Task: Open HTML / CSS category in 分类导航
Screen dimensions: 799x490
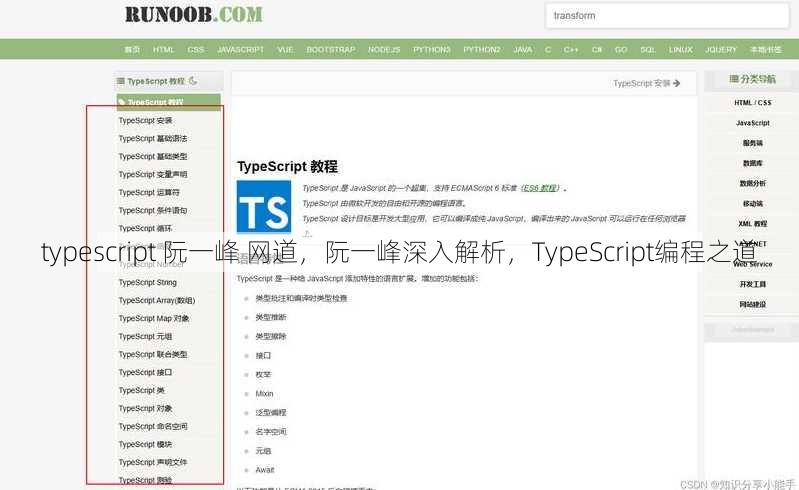Action: (x=753, y=102)
